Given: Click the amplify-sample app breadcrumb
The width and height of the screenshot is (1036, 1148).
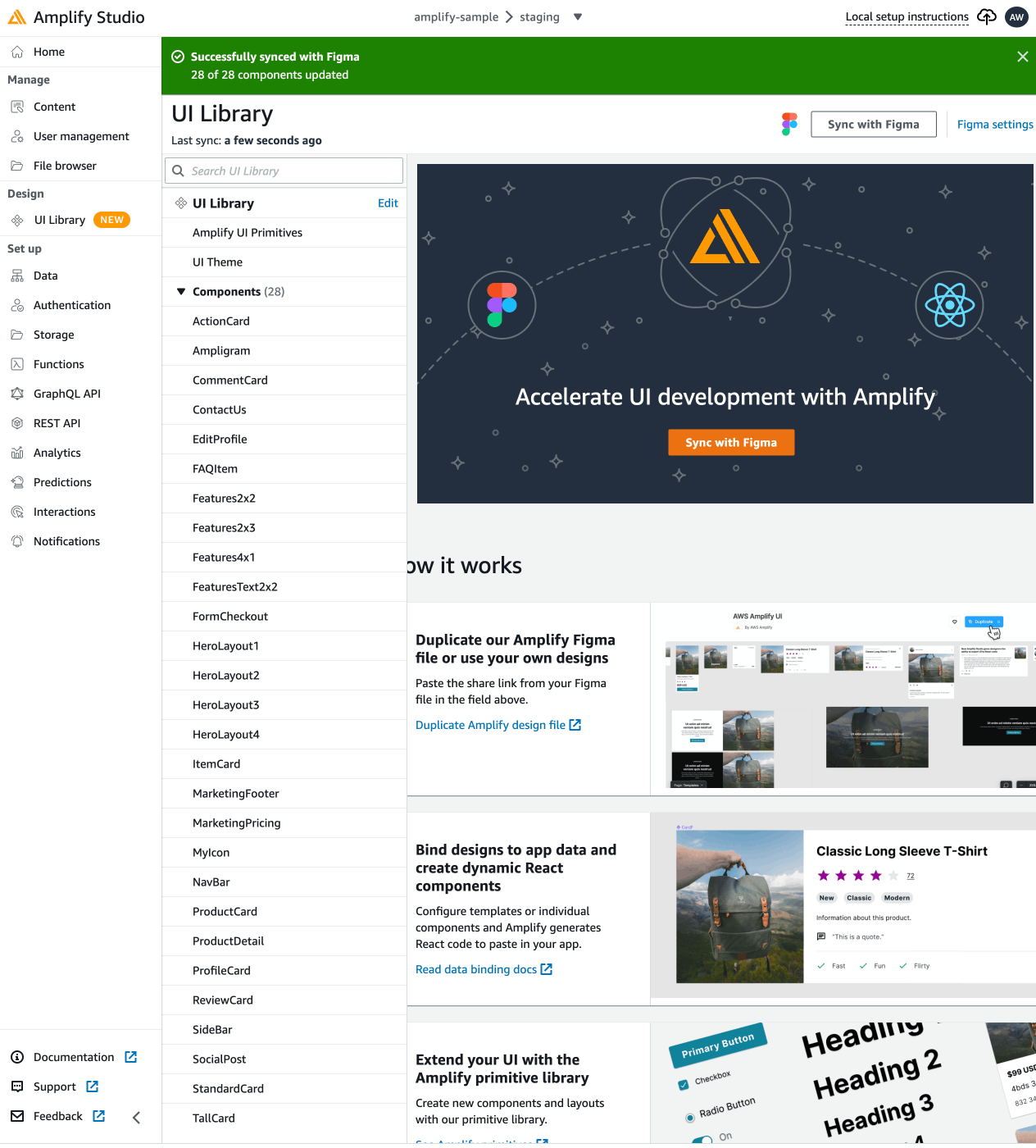Looking at the screenshot, I should (x=456, y=16).
